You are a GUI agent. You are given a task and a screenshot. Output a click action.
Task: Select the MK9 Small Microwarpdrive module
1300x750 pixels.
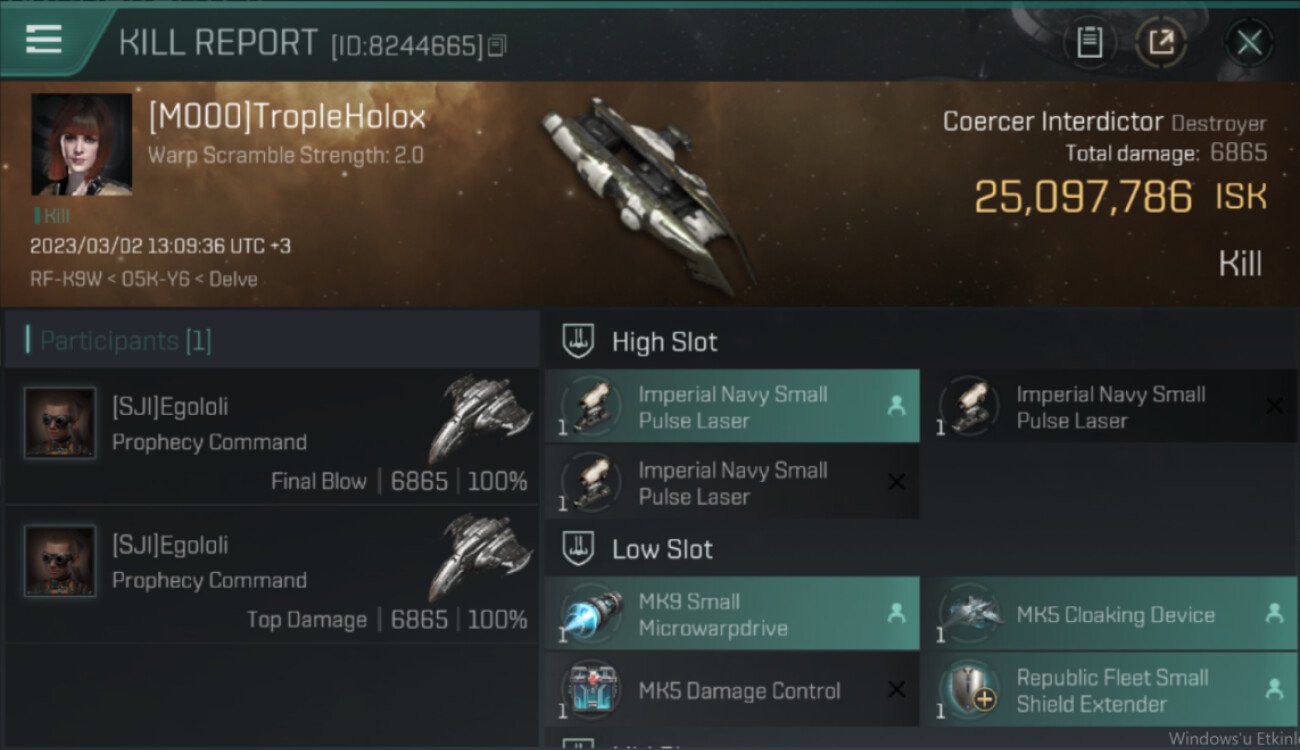coord(732,614)
